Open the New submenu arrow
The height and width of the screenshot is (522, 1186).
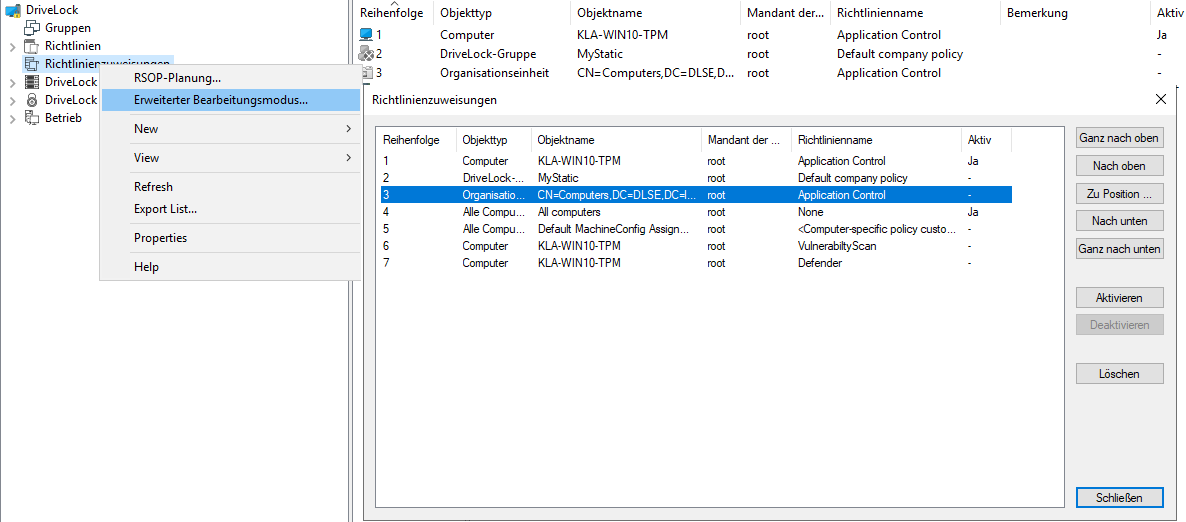pyautogui.click(x=349, y=129)
